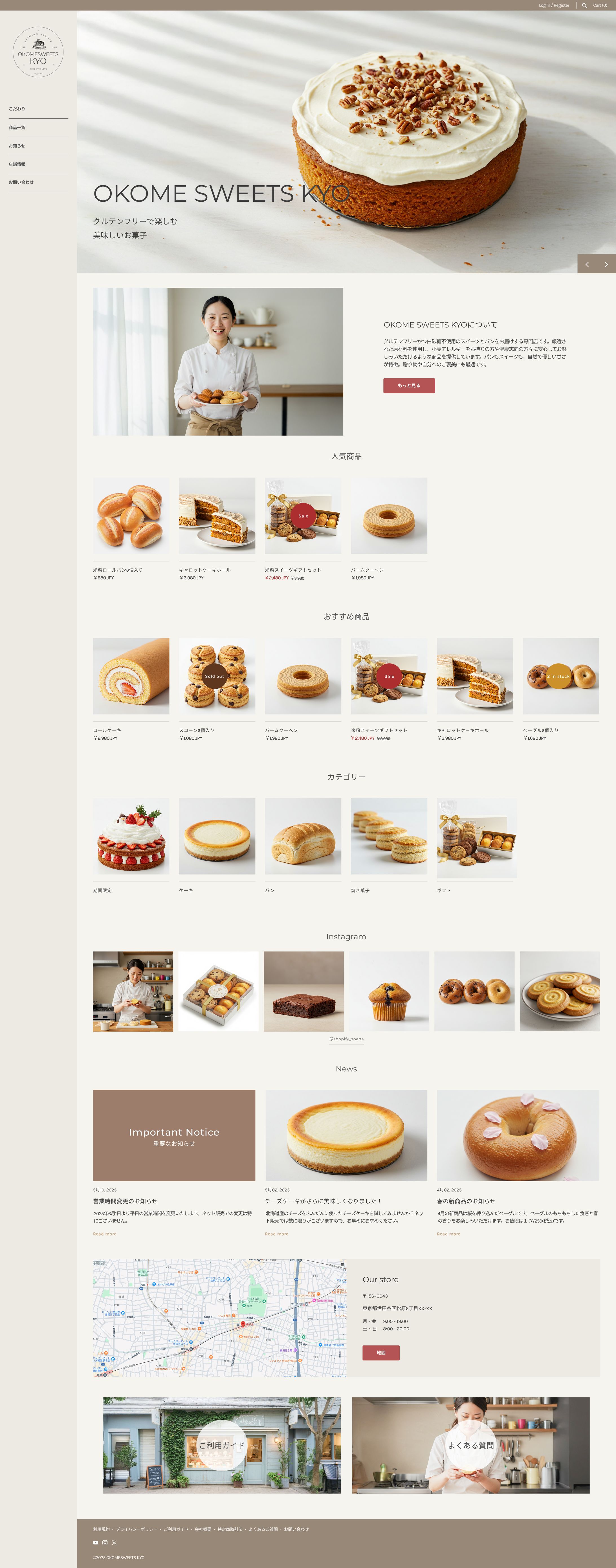Open the ロールケーキ product thumbnail

[131, 676]
